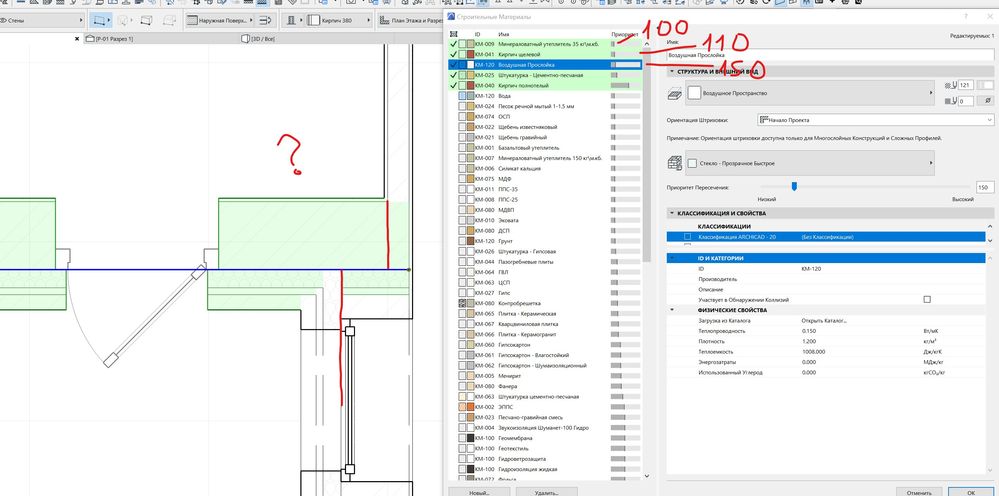Click the Приоритет Пересечения slider handle
Viewport: 999px width, 496px height.
point(794,185)
